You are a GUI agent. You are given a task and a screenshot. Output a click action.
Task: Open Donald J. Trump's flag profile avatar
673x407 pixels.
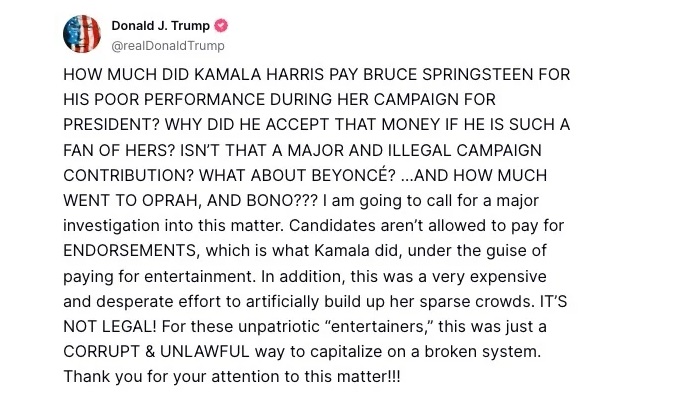point(82,34)
